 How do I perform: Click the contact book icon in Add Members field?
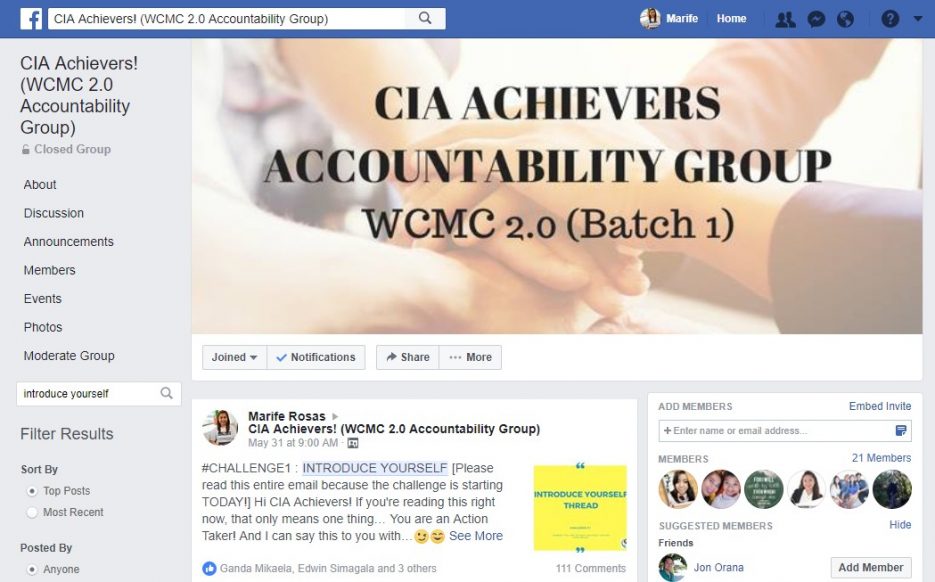[901, 431]
